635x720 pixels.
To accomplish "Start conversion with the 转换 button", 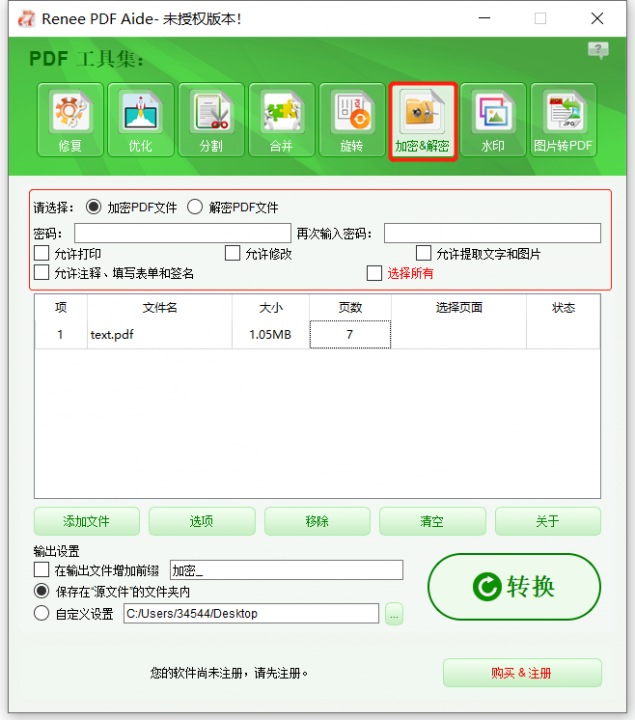I will click(x=514, y=587).
